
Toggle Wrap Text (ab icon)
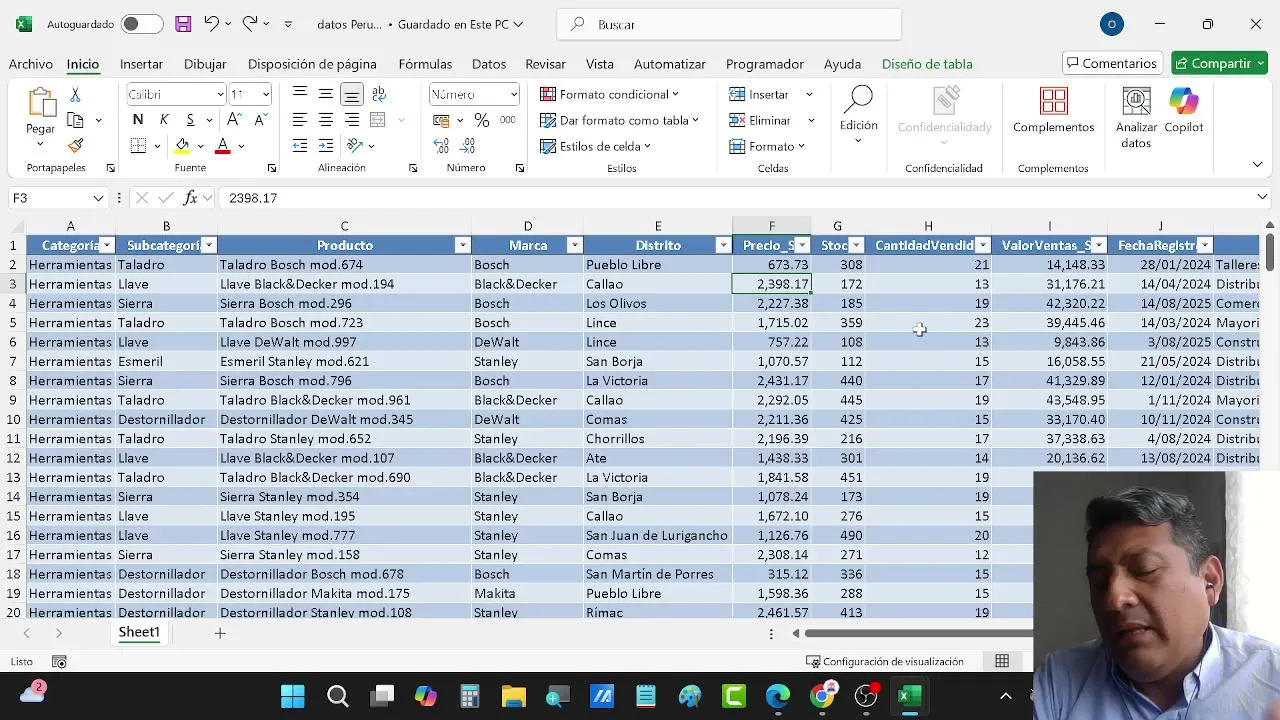coord(378,94)
